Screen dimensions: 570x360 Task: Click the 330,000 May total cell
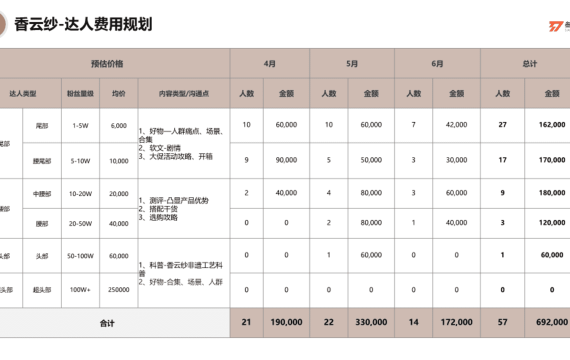pos(371,322)
